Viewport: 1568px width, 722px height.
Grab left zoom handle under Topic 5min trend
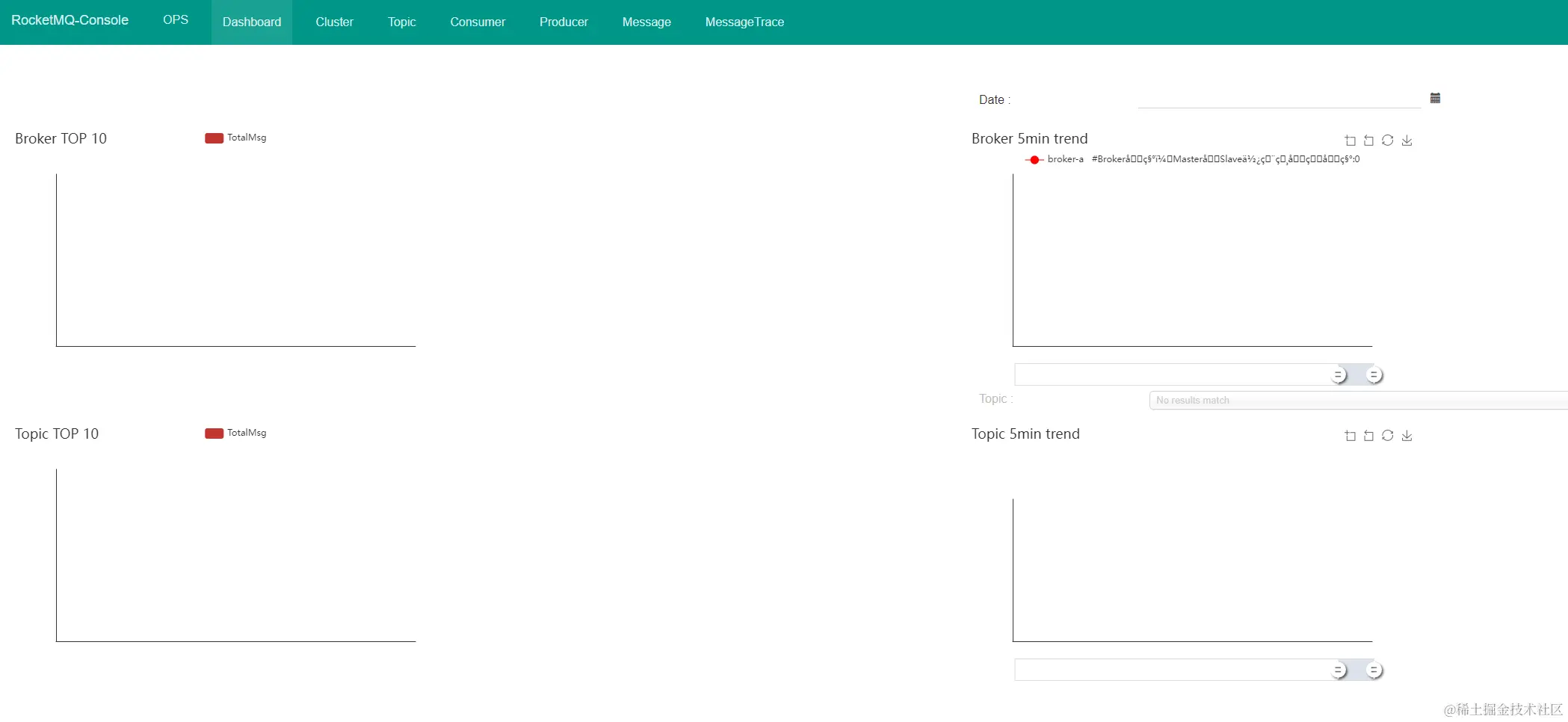pyautogui.click(x=1338, y=670)
